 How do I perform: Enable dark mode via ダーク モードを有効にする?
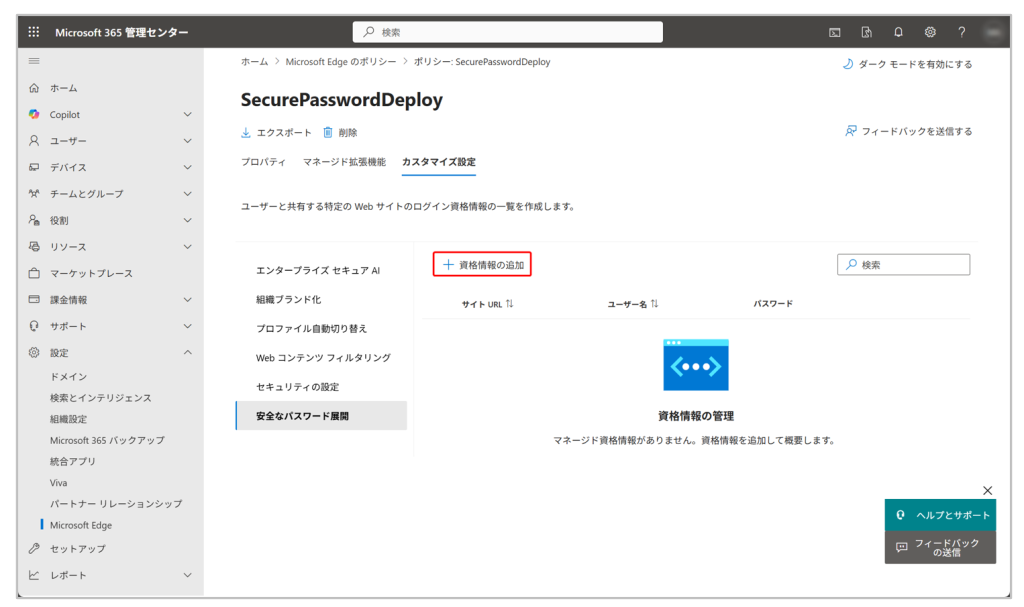coord(908,64)
